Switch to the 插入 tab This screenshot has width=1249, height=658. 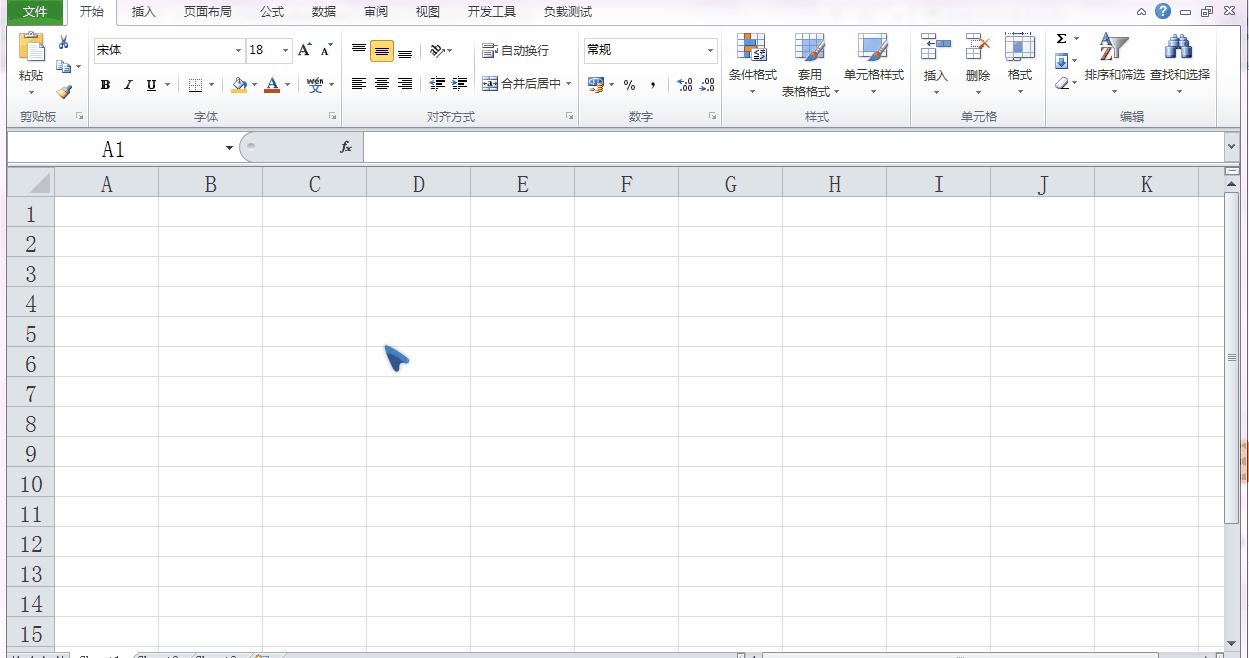click(144, 12)
